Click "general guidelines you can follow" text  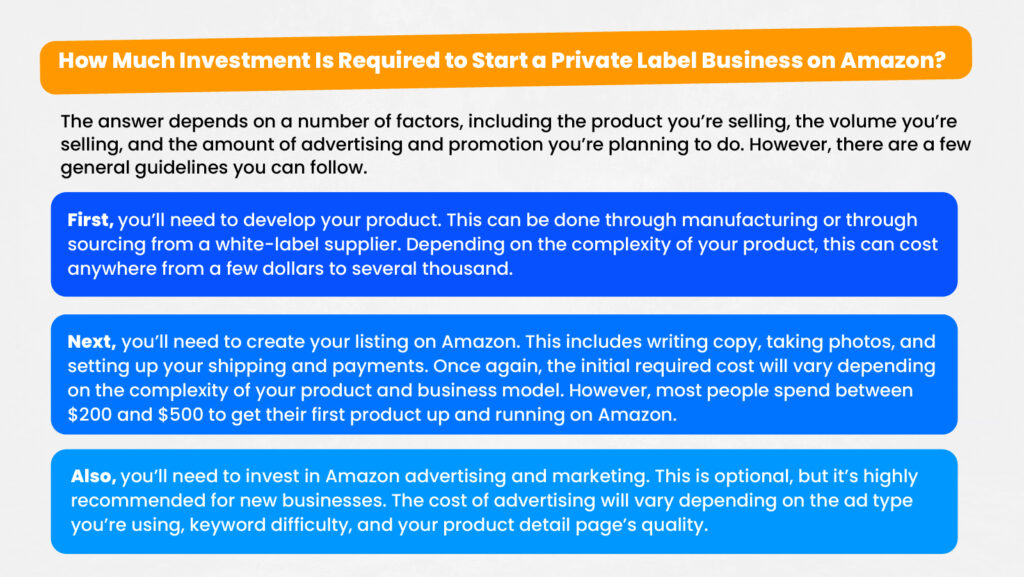coord(213,168)
